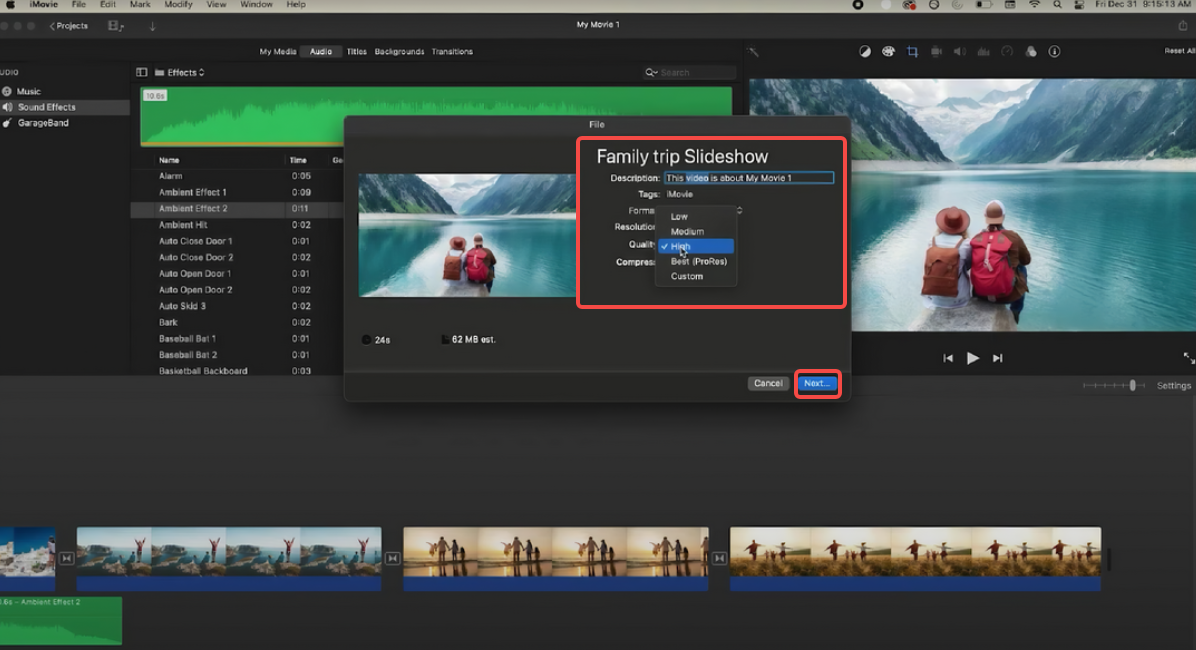Choose Medium from the quality options
Image resolution: width=1196 pixels, height=650 pixels.
(x=686, y=231)
